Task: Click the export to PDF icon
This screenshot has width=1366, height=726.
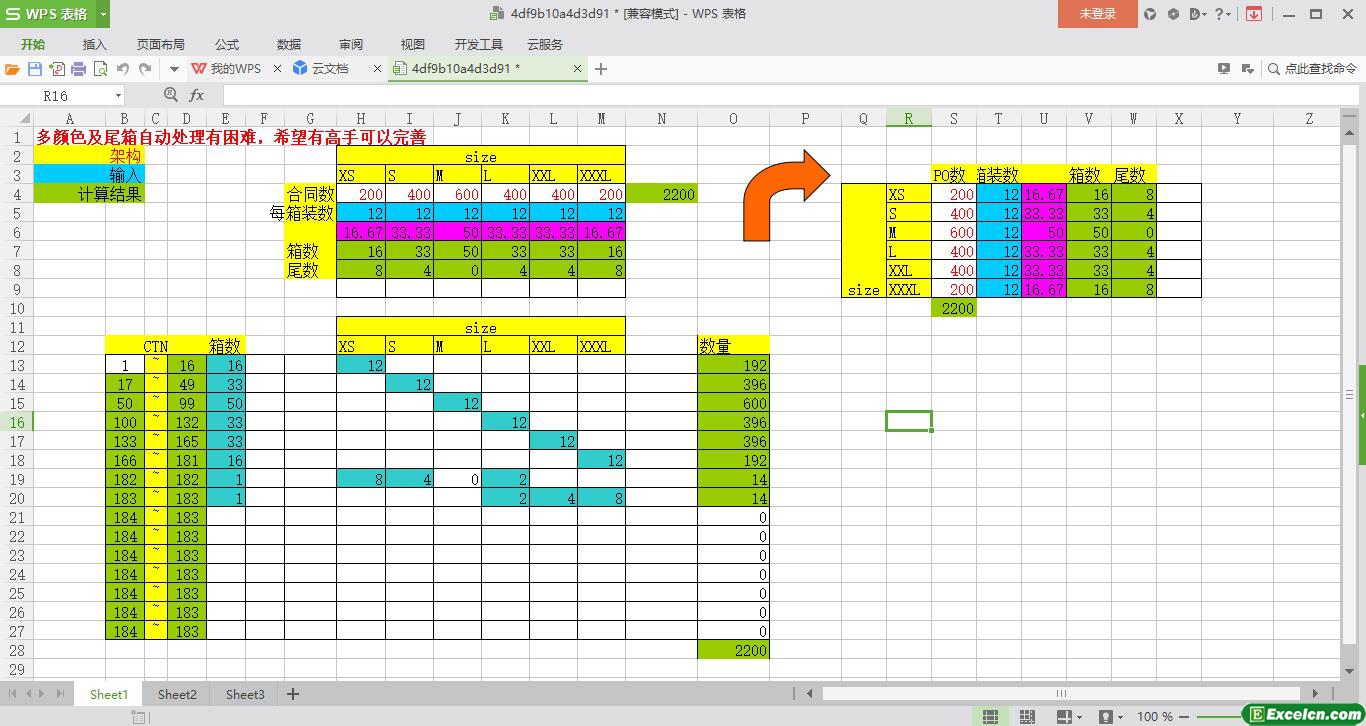Action: coord(57,69)
